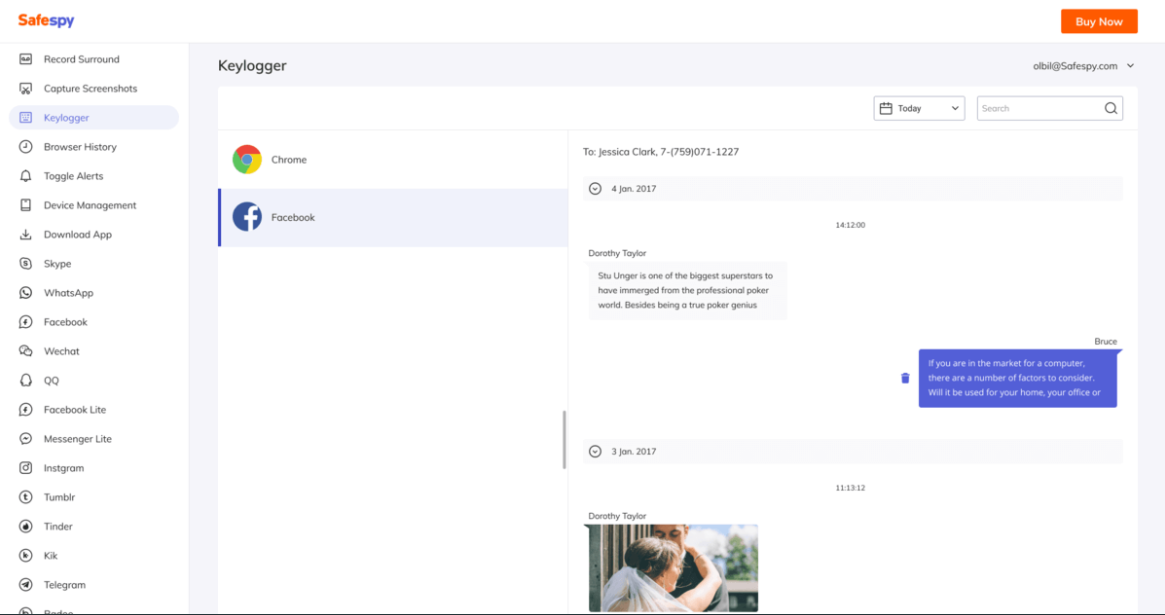Collapse the 3 Jan. 2017 conversation section

(595, 452)
